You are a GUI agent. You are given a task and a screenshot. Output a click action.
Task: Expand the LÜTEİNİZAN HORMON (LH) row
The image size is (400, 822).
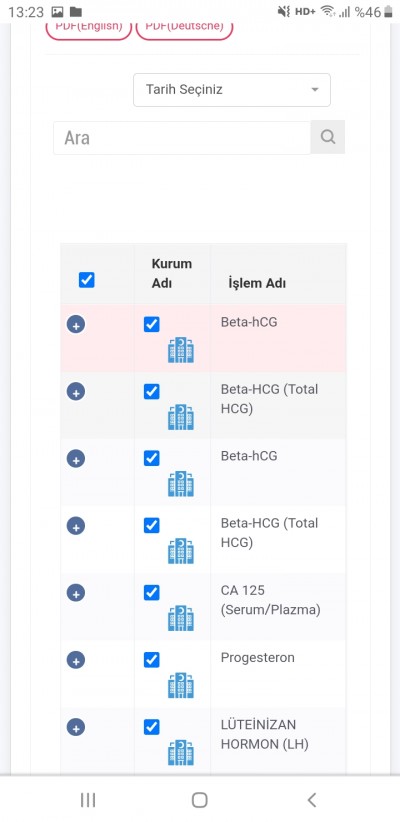click(76, 728)
